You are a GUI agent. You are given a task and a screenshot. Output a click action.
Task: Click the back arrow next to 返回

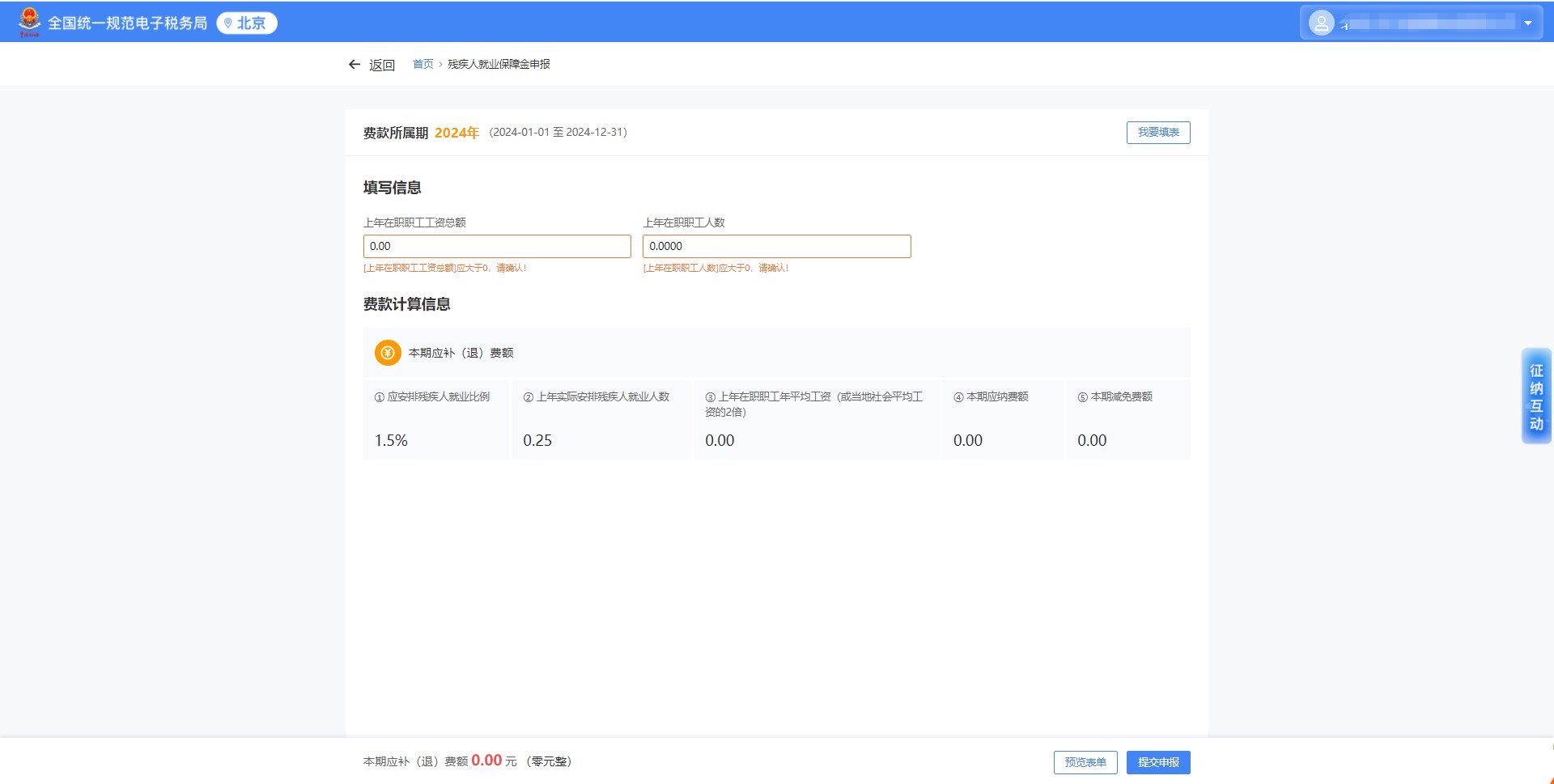coord(354,65)
